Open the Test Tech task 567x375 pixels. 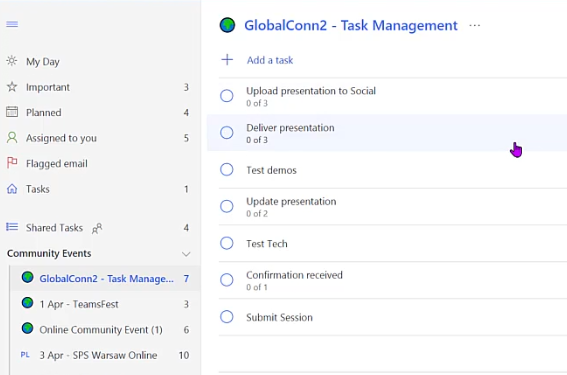pyautogui.click(x=393, y=243)
